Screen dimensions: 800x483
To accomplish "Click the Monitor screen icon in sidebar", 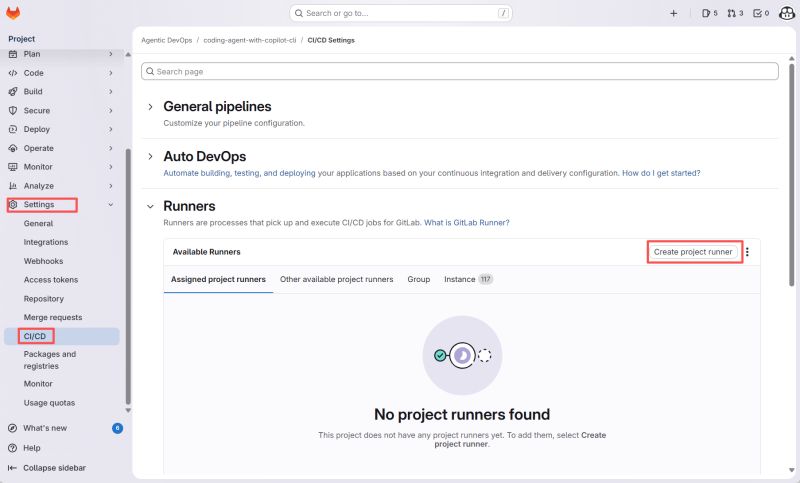I will tap(13, 167).
